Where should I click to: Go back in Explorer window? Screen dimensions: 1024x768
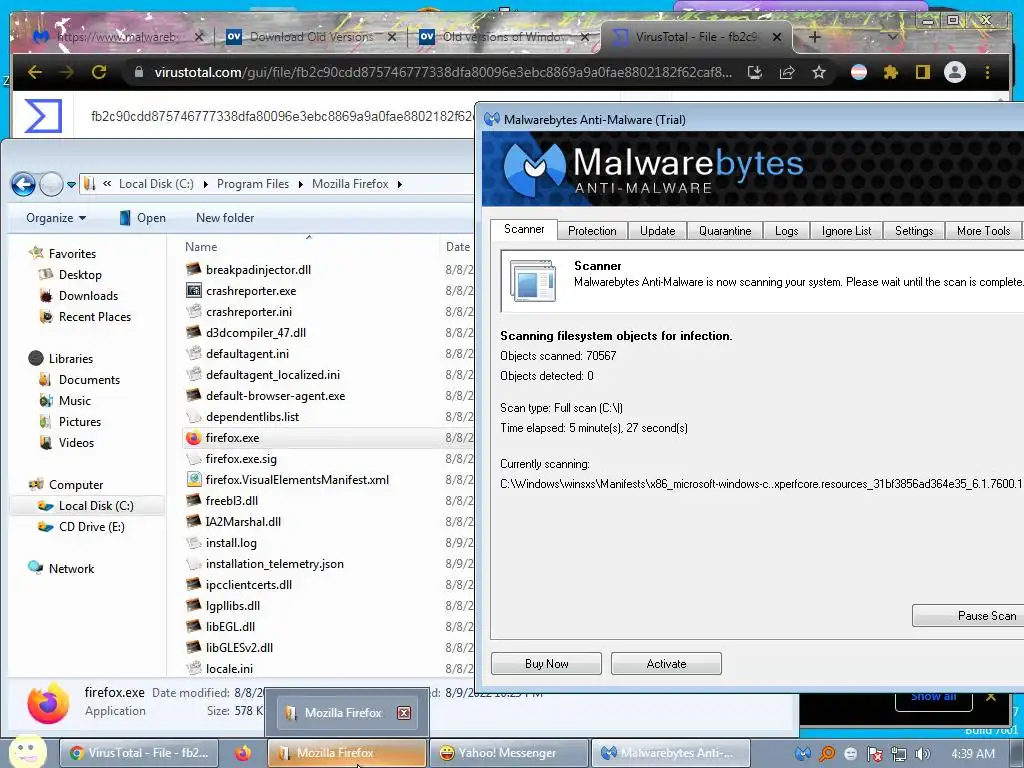[x=24, y=185]
